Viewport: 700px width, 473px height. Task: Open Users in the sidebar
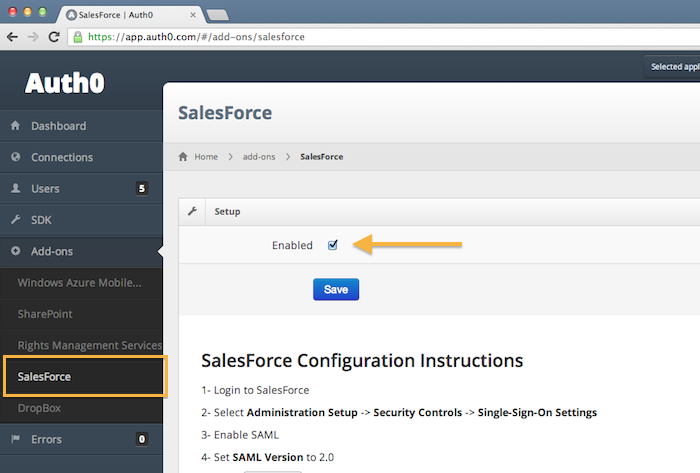pos(81,188)
